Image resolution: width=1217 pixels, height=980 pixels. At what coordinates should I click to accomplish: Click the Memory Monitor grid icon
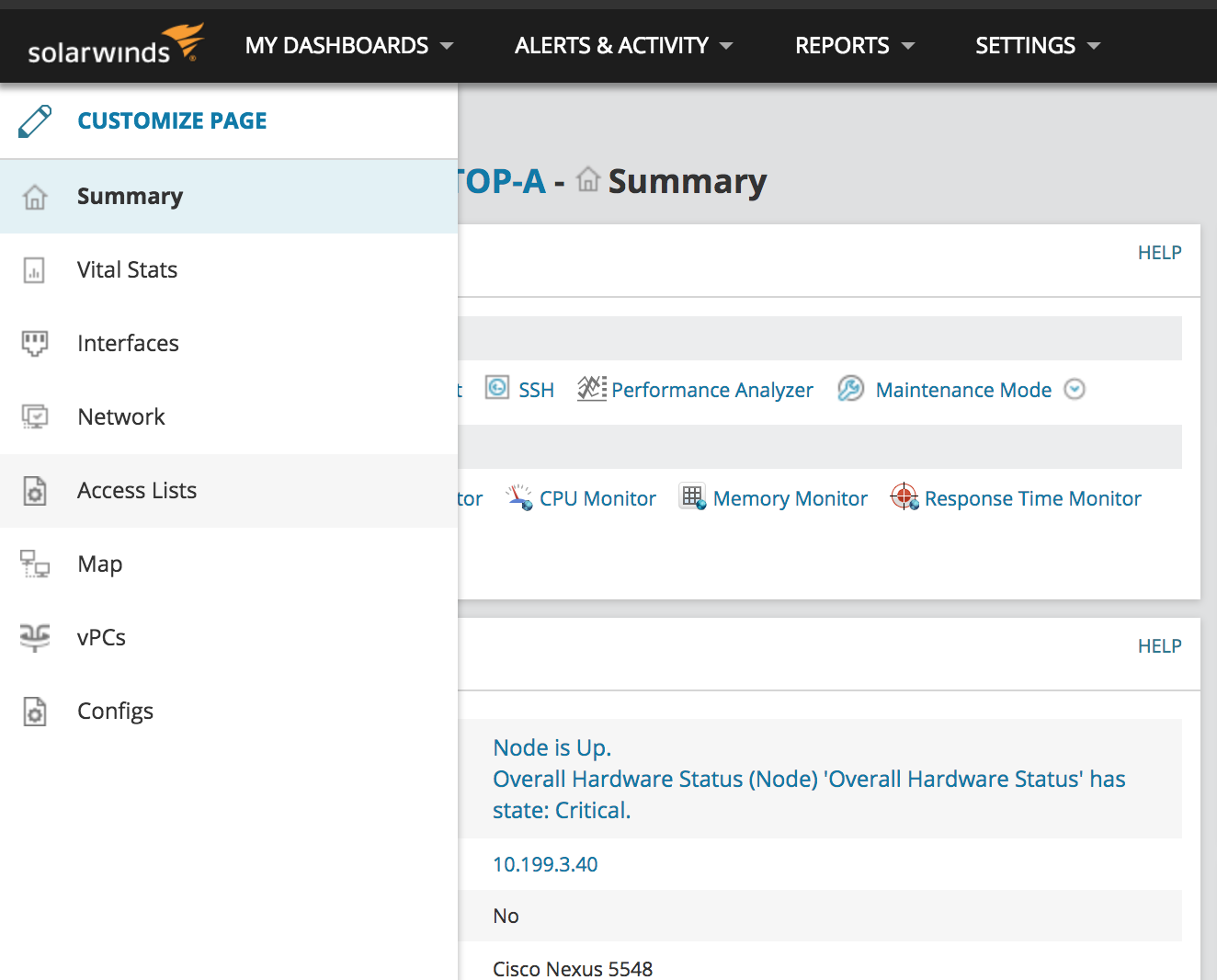tap(692, 496)
